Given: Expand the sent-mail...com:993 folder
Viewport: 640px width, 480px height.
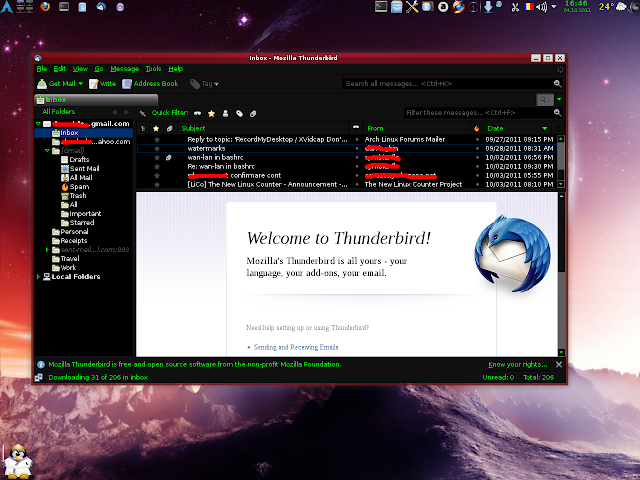Looking at the screenshot, I should pos(47,249).
